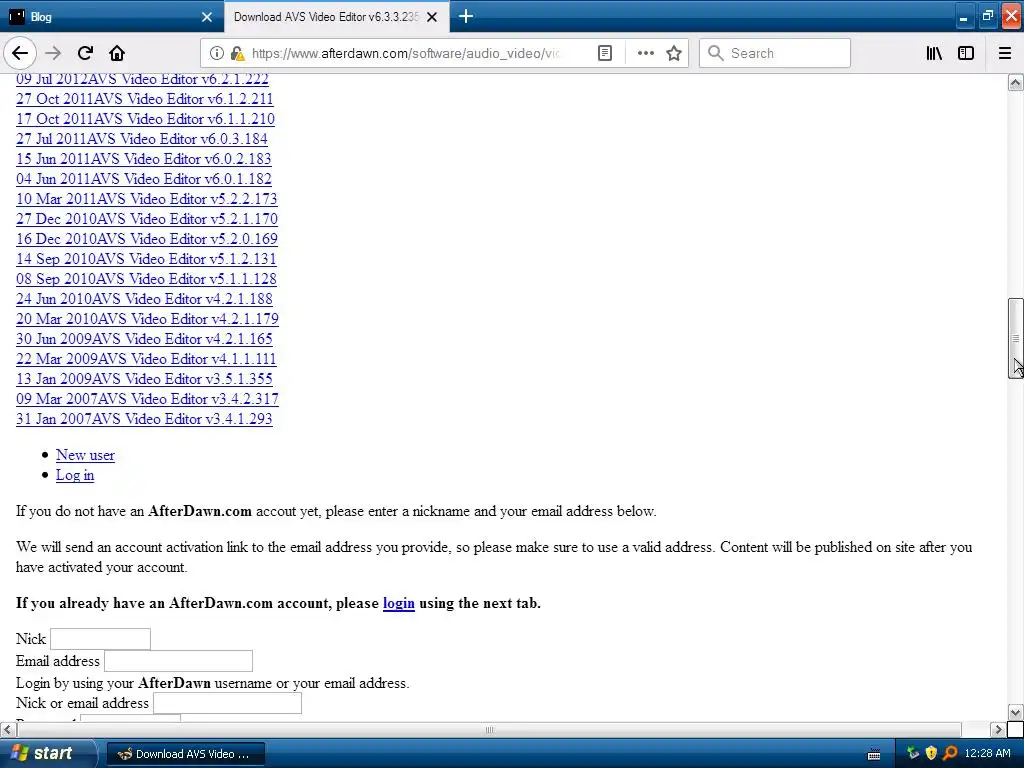The height and width of the screenshot is (768, 1024).
Task: Click the network connection tray icon
Action: (x=913, y=754)
